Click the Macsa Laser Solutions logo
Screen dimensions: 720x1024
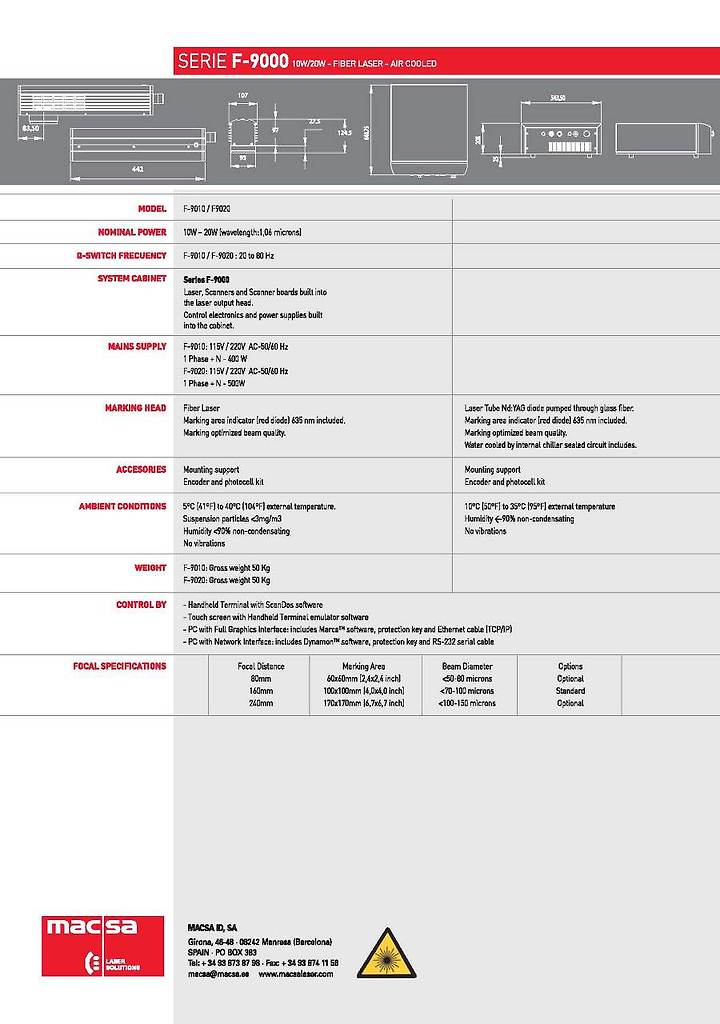pyautogui.click(x=103, y=946)
